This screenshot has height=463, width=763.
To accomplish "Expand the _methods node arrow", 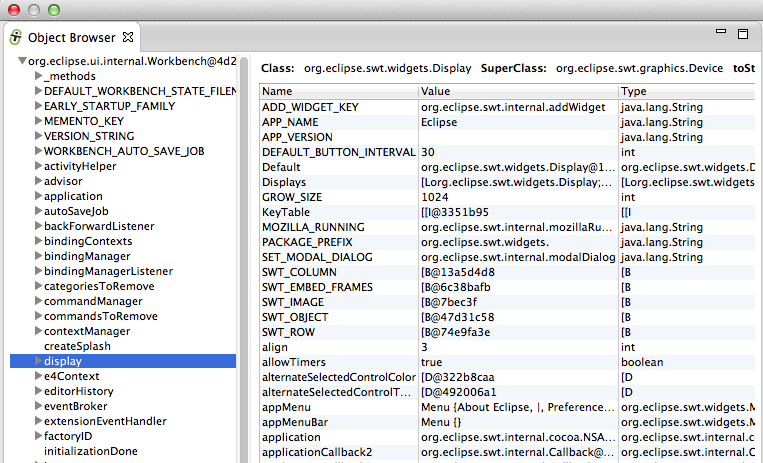I will (38, 77).
